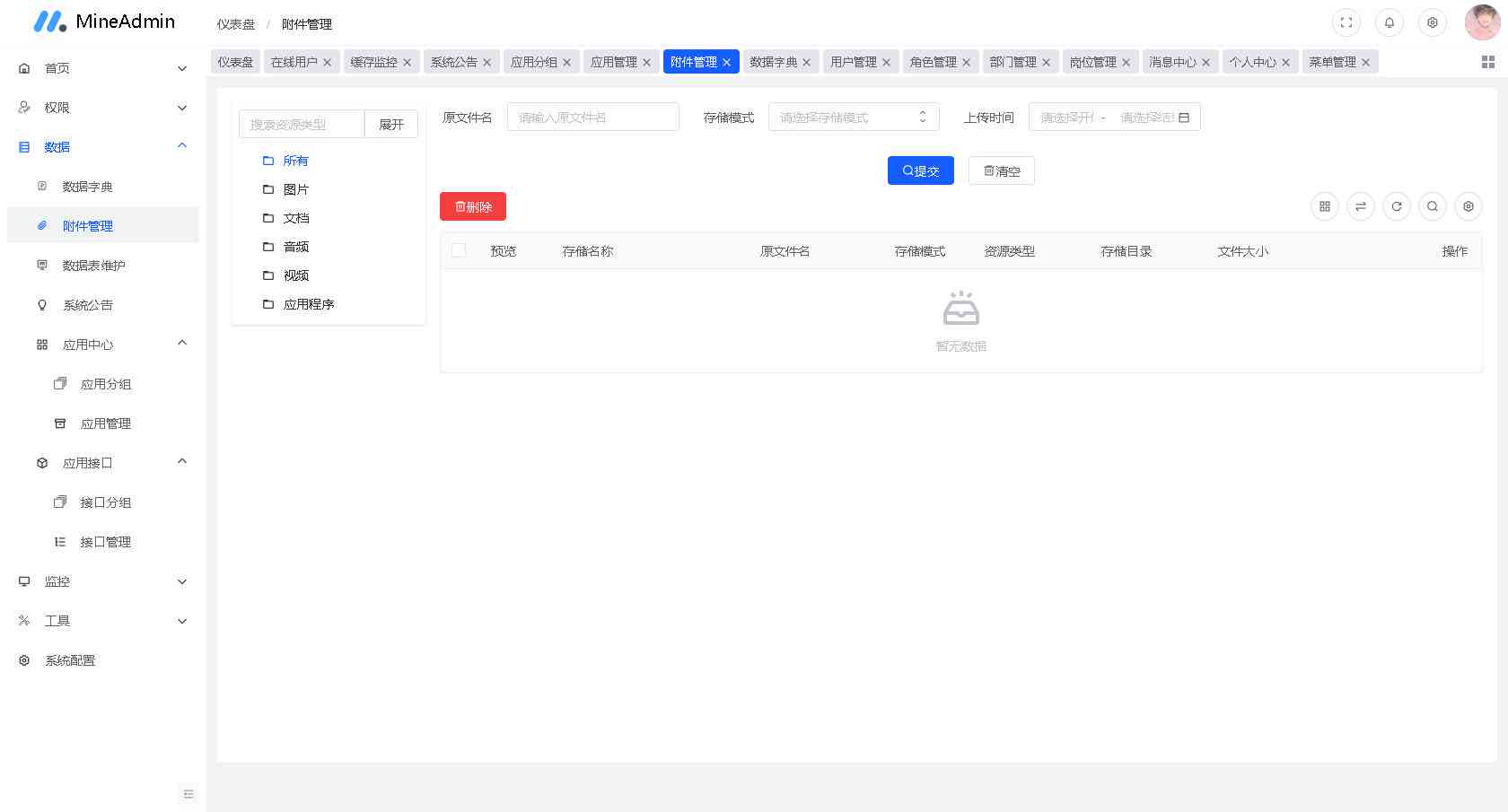Expand the 首页 sidebar menu
Viewport: 1508px width, 812px height.
[x=103, y=68]
